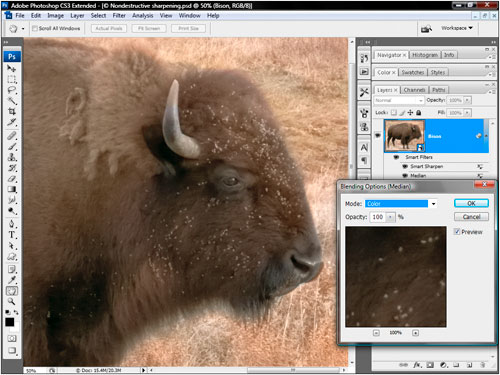Hide all Smart Filters

396,157
